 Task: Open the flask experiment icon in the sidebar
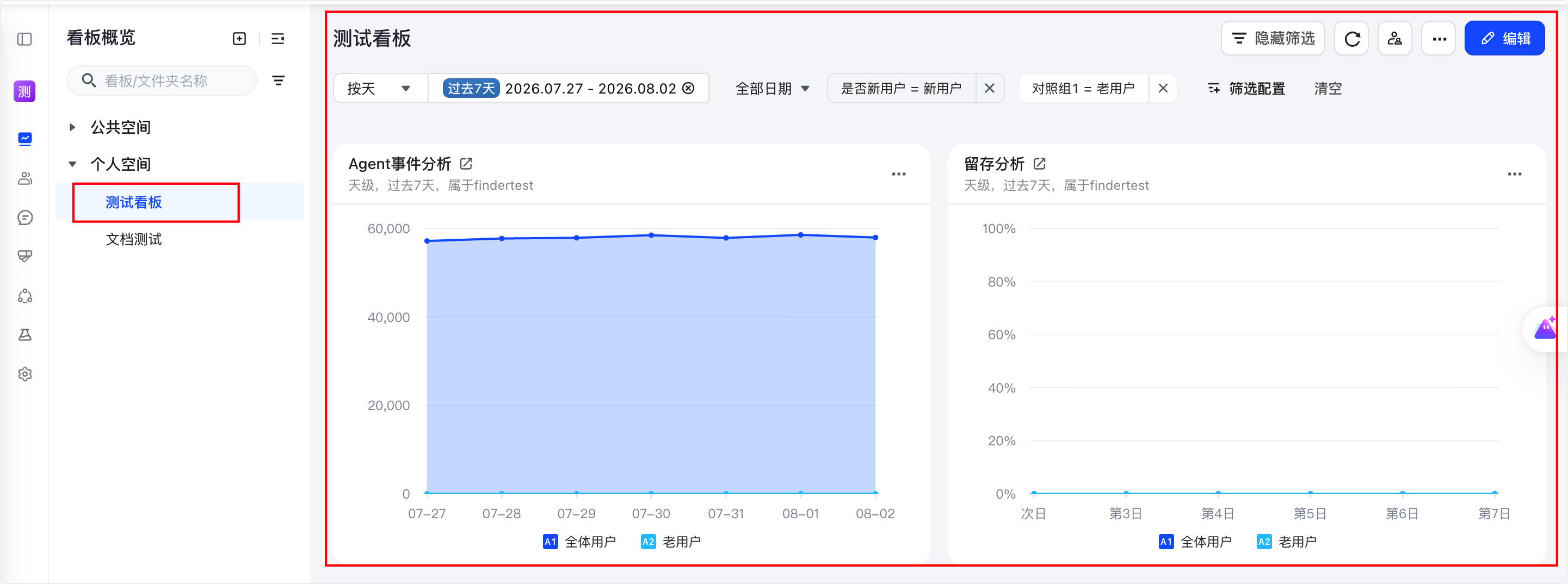(25, 334)
